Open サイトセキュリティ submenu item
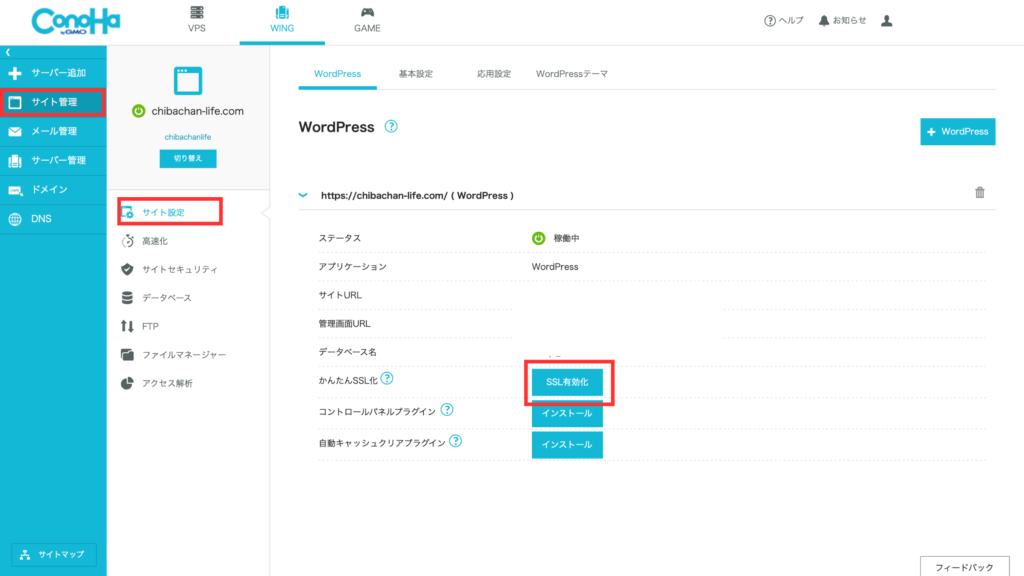 pos(170,269)
